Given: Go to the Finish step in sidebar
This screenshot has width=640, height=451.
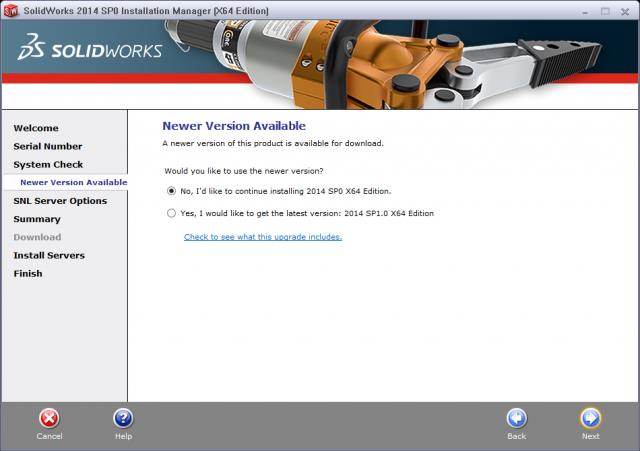Looking at the screenshot, I should (x=28, y=273).
